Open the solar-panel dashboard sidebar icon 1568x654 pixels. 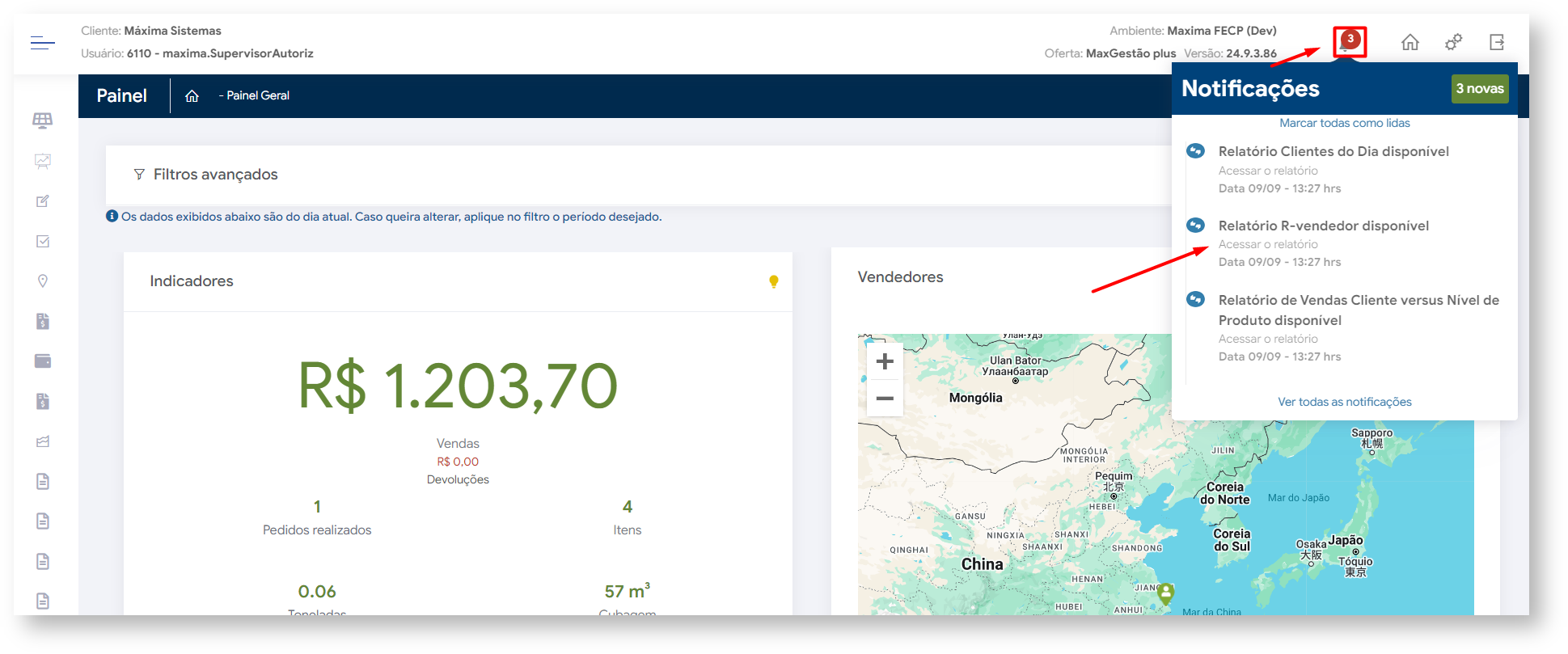click(43, 120)
